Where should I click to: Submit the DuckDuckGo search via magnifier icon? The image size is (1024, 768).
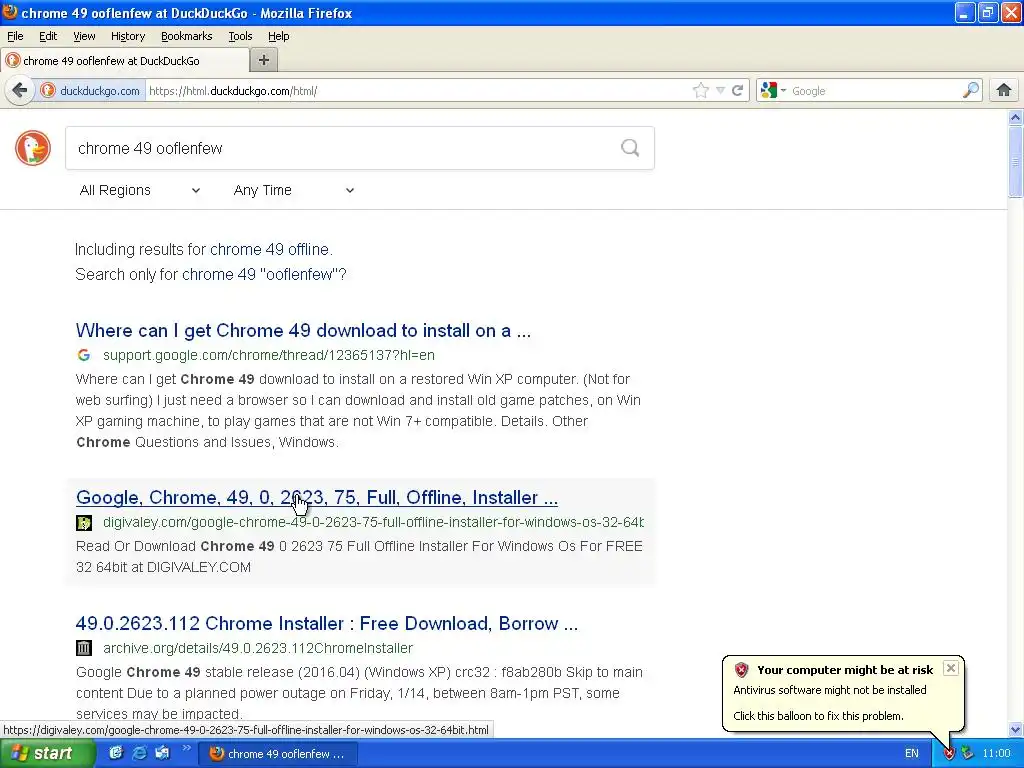(630, 148)
